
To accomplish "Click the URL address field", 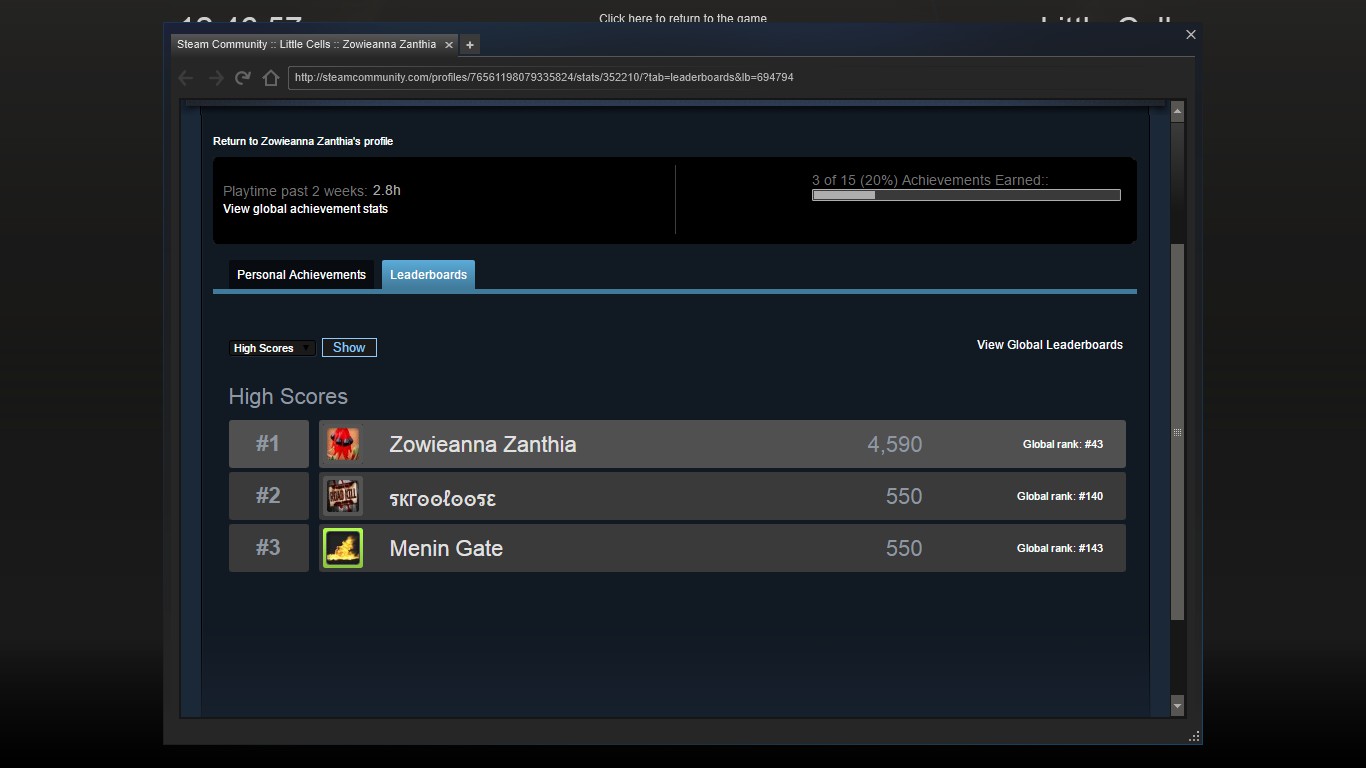I will coord(738,77).
